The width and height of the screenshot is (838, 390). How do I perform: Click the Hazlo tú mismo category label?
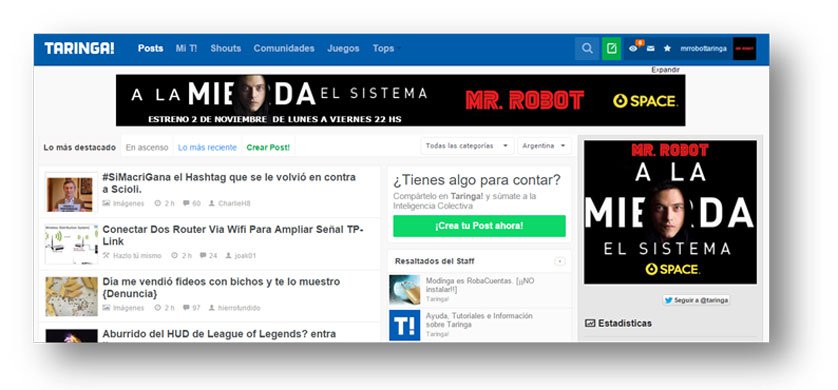(137, 256)
